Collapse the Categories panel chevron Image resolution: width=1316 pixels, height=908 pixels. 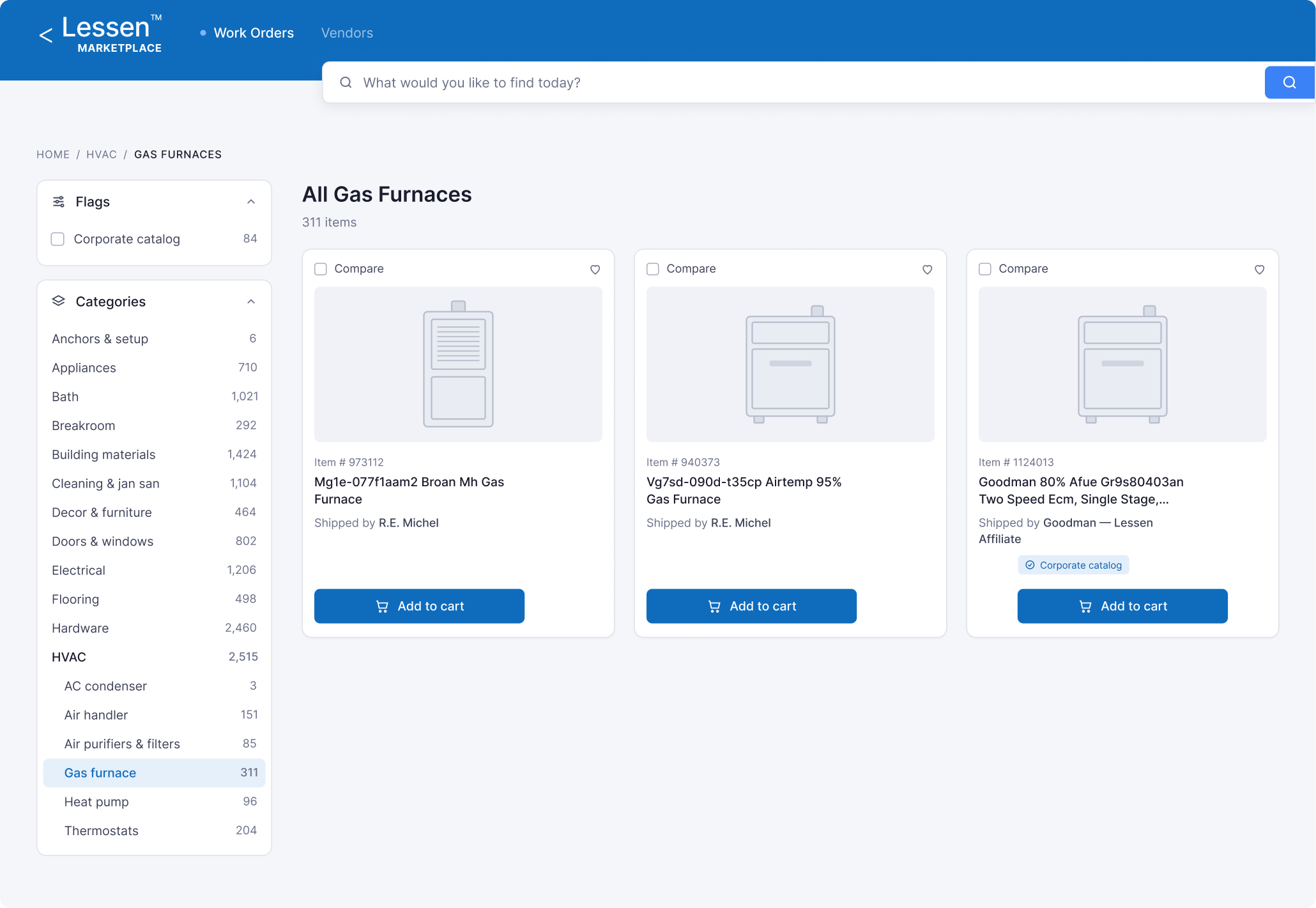click(x=251, y=302)
